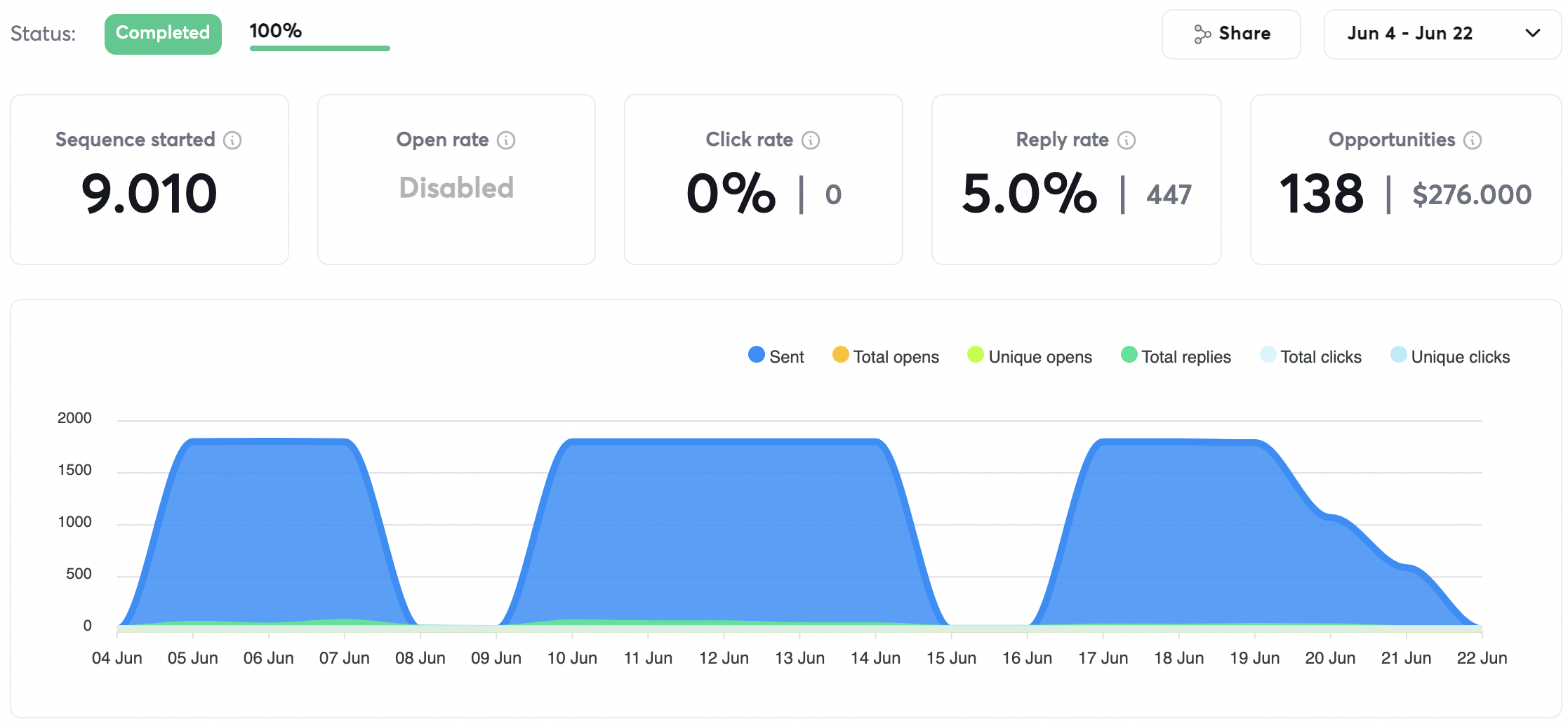Click the 10 Jun axis marker
This screenshot has height=724, width=1568.
click(572, 658)
